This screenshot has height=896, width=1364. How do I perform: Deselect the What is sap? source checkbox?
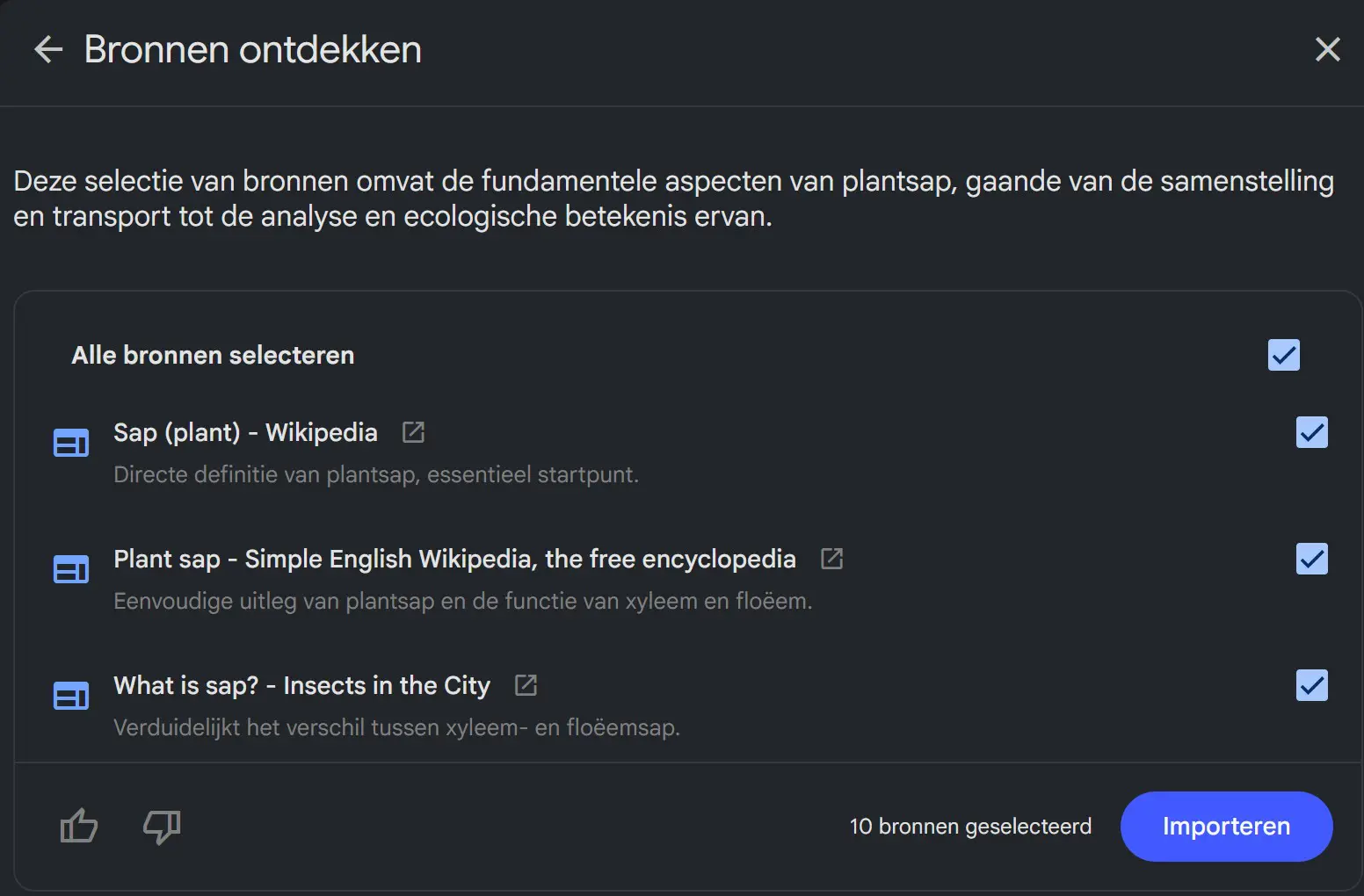tap(1311, 685)
